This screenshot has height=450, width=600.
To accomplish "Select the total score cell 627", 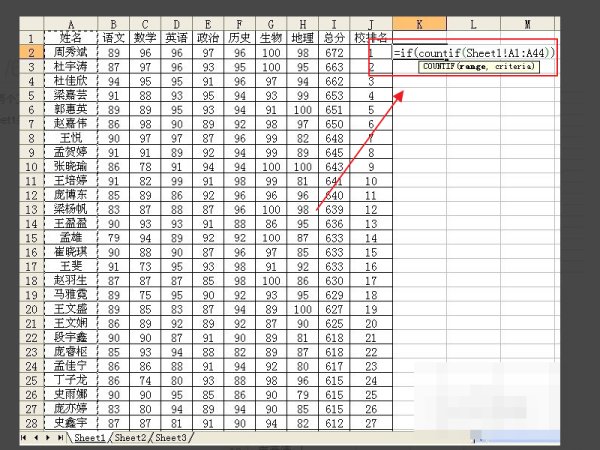I will [334, 309].
